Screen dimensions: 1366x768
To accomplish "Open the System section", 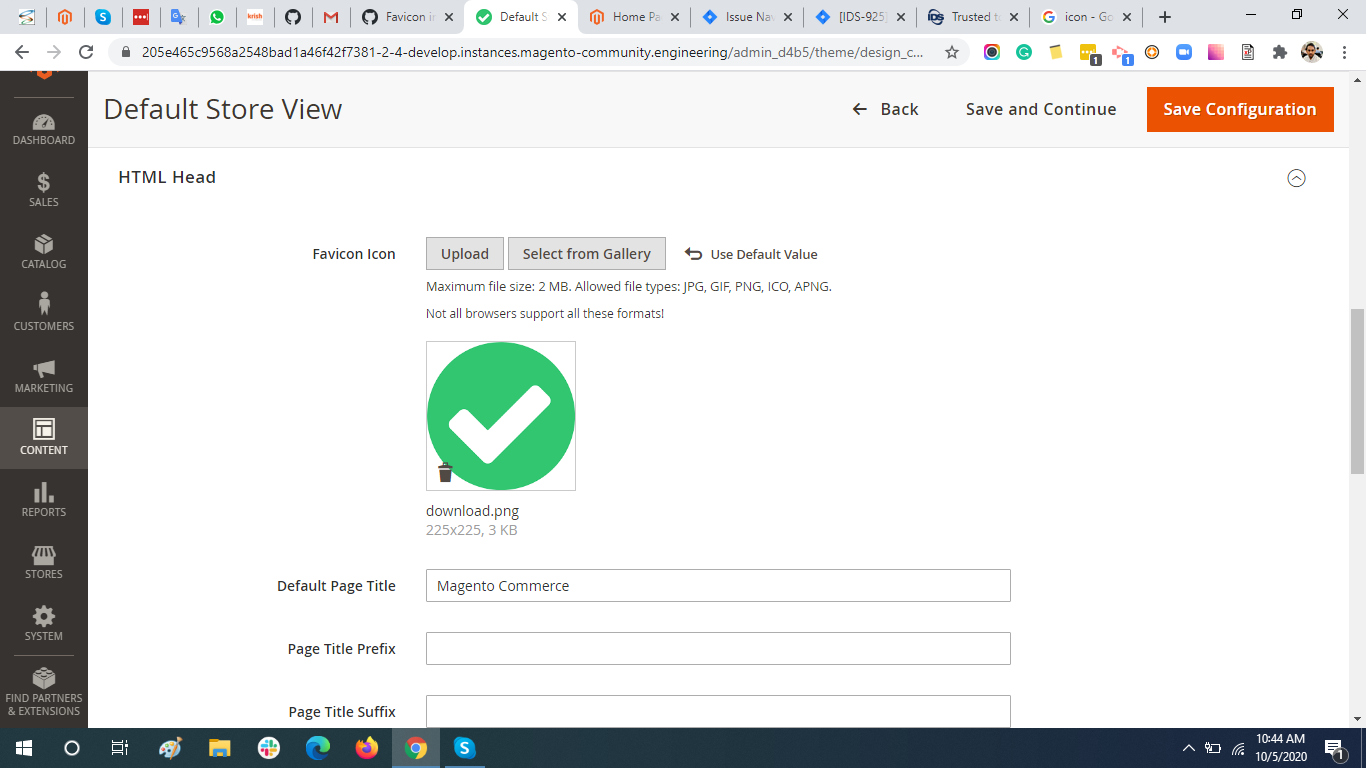I will [43, 625].
